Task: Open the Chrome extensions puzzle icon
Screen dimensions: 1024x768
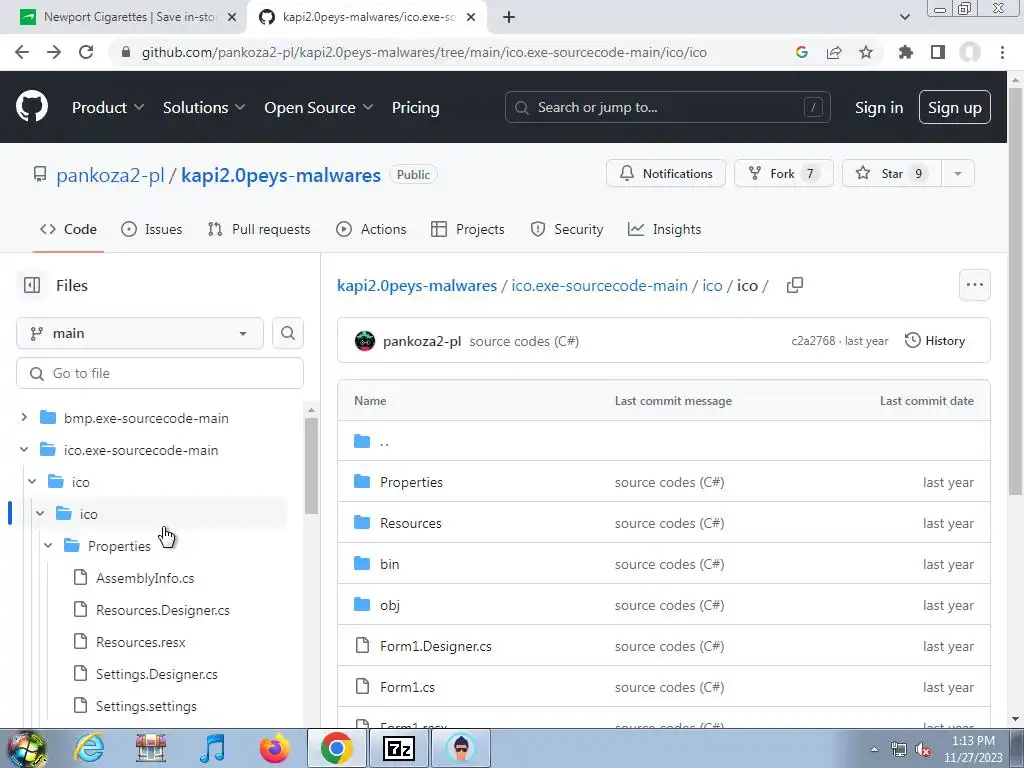Action: click(905, 52)
